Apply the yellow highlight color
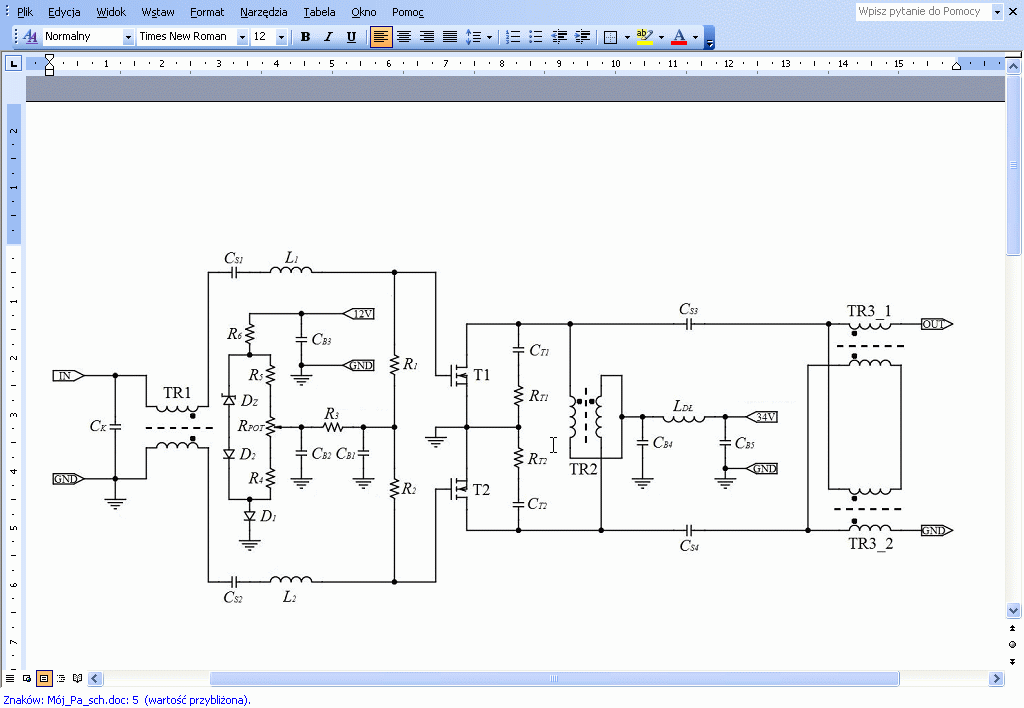This screenshot has height=708, width=1024. pos(644,37)
